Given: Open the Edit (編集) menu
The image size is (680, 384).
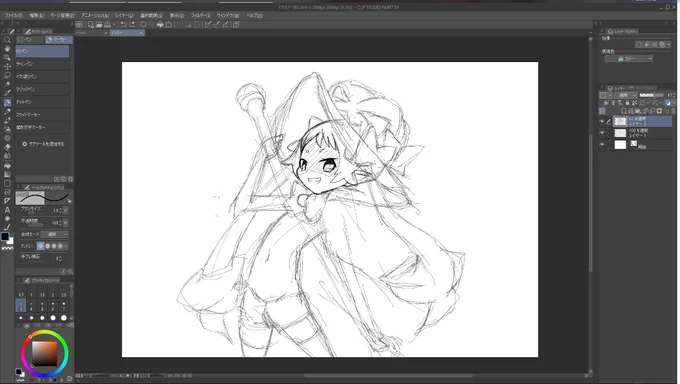Looking at the screenshot, I should [x=36, y=16].
